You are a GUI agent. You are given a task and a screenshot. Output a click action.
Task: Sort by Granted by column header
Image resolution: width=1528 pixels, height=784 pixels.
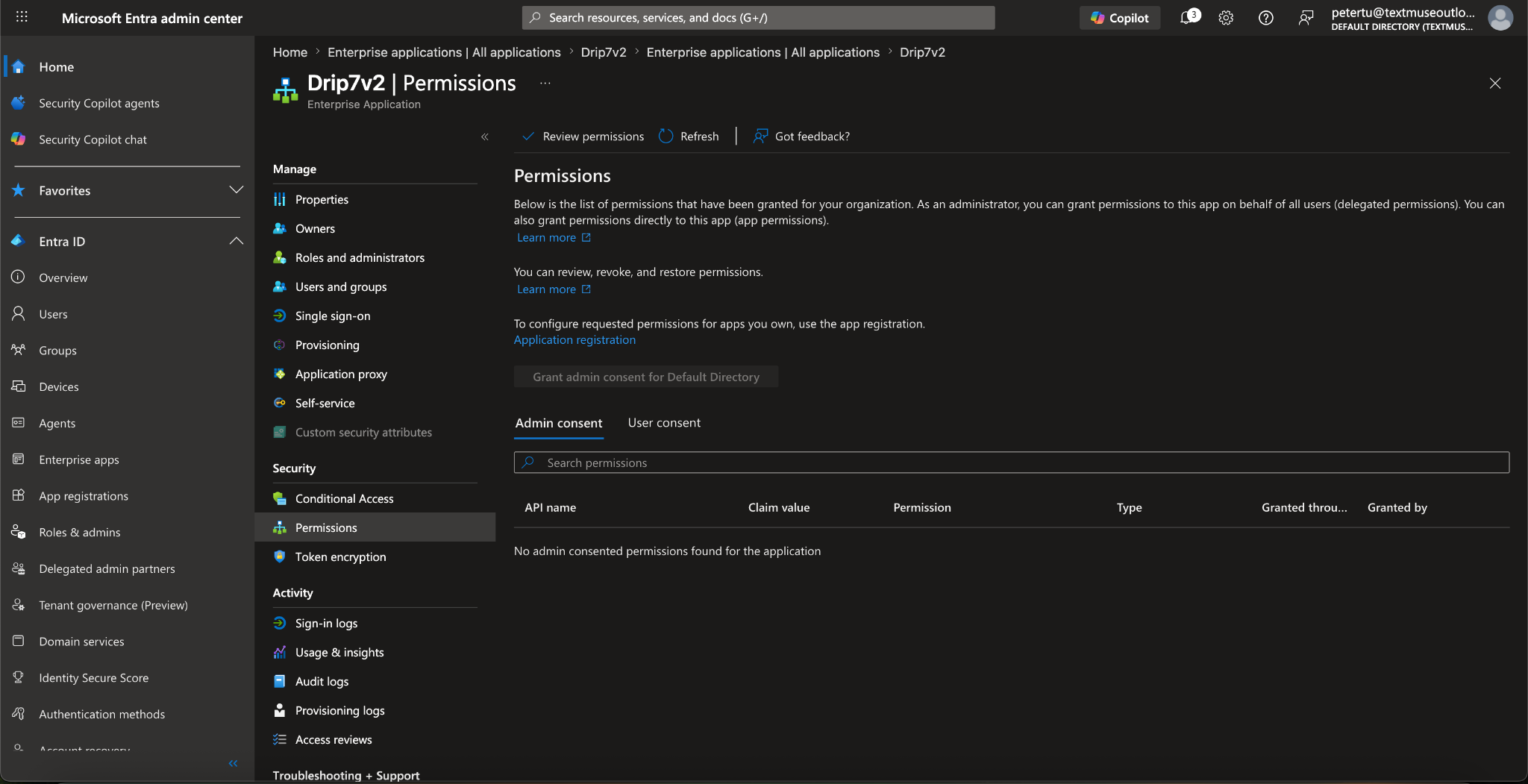click(x=1397, y=507)
